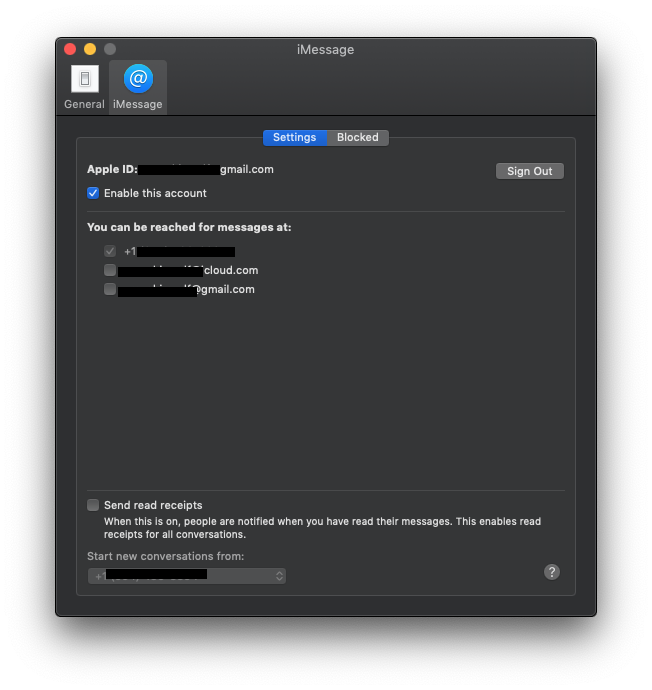
Task: Click the Apple ID gmail.com address text
Action: [x=206, y=169]
